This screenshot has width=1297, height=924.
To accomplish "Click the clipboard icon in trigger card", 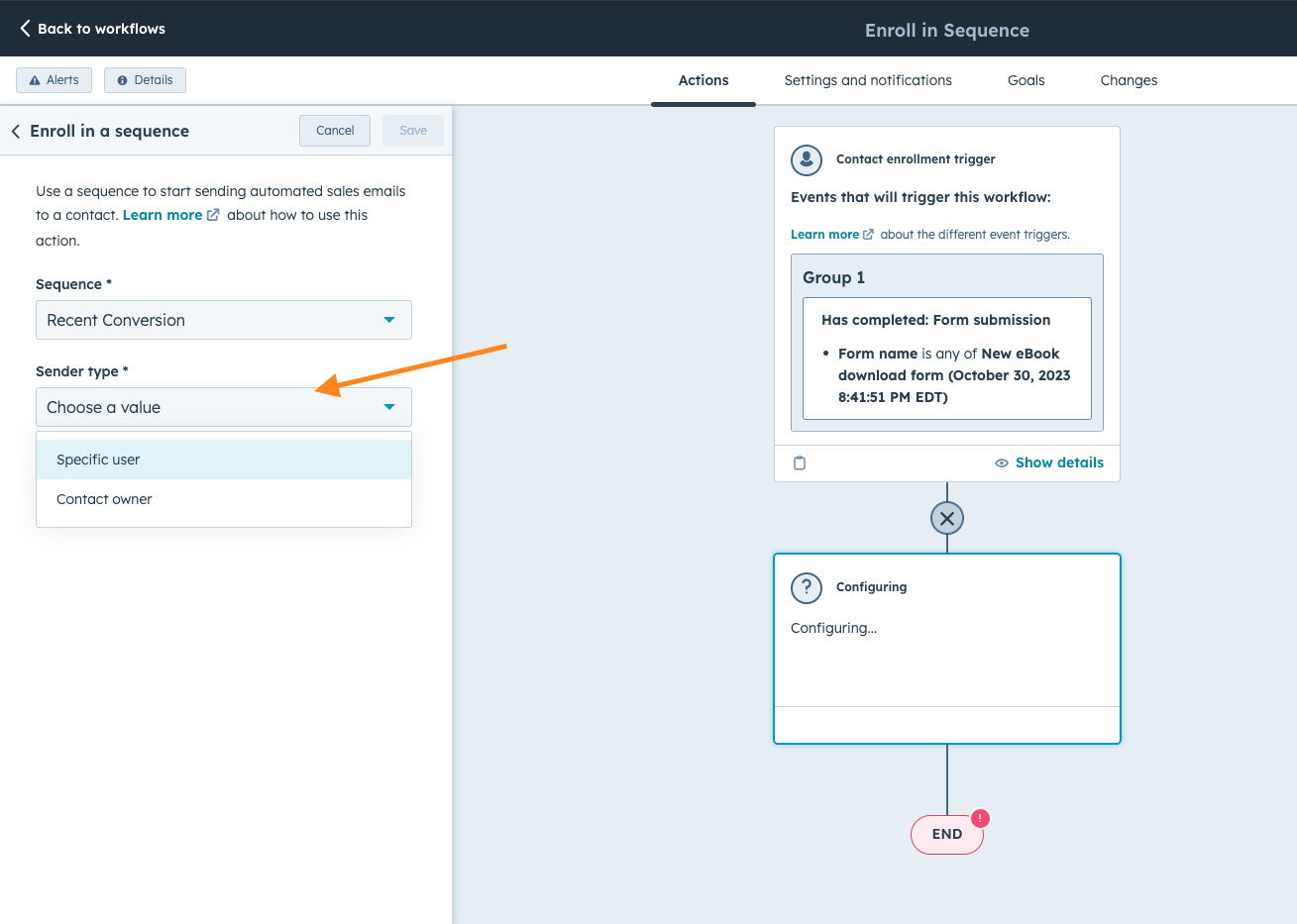I will coord(800,462).
